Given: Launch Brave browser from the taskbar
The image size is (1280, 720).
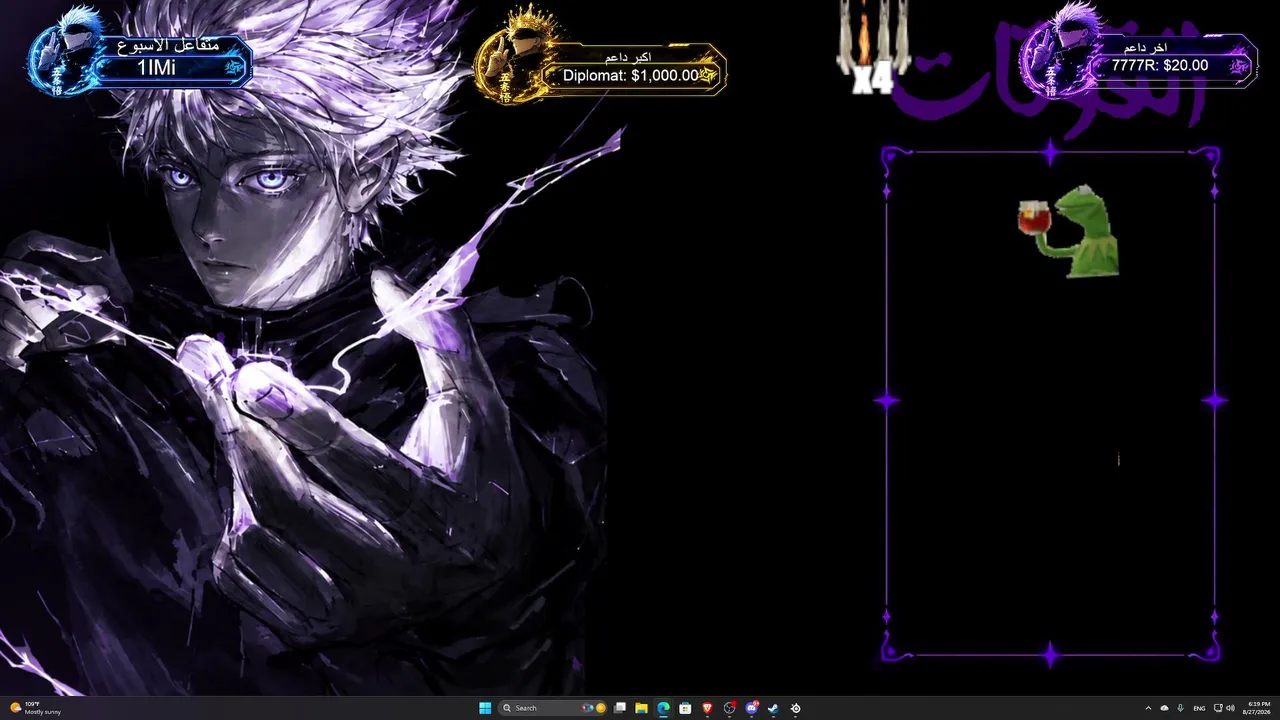Looking at the screenshot, I should click(x=707, y=708).
